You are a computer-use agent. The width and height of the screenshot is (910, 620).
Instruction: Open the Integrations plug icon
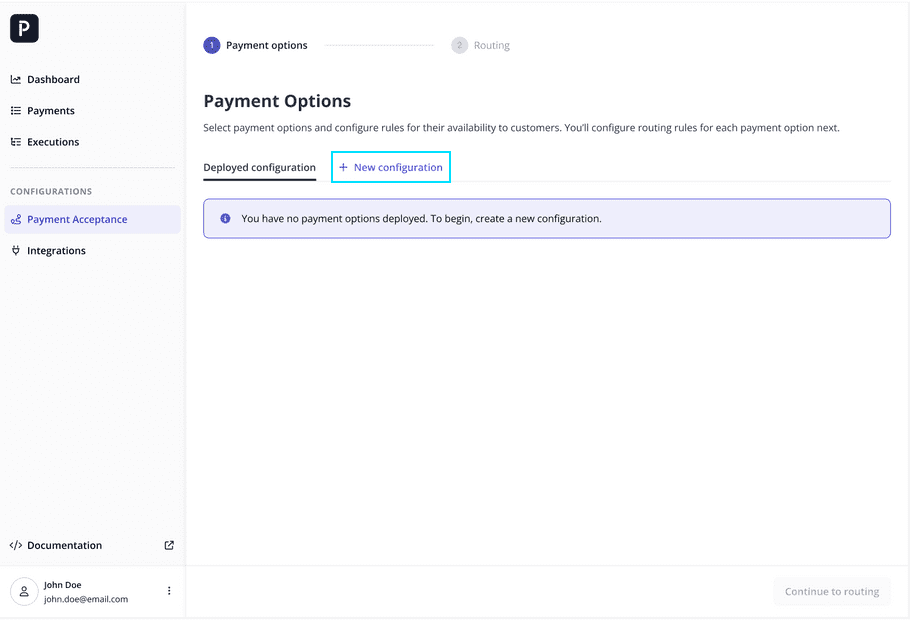(16, 251)
